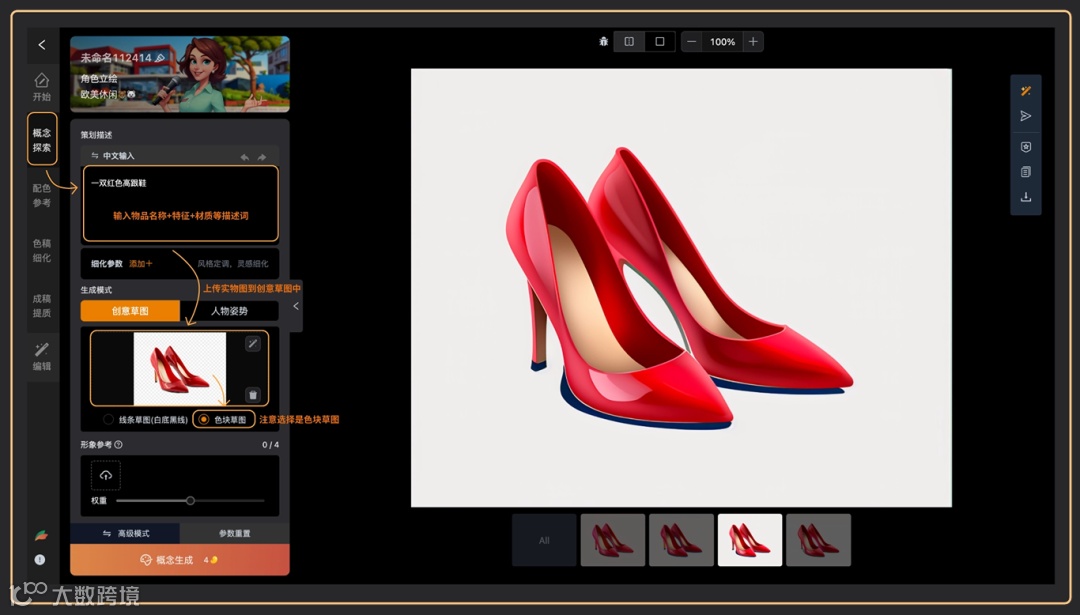Click the bug icon above the canvas
This screenshot has width=1080, height=615.
coord(603,42)
